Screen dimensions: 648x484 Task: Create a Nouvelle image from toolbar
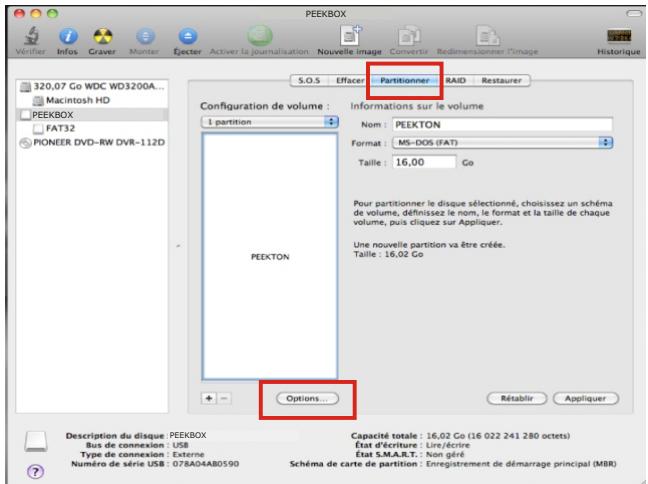click(x=350, y=36)
